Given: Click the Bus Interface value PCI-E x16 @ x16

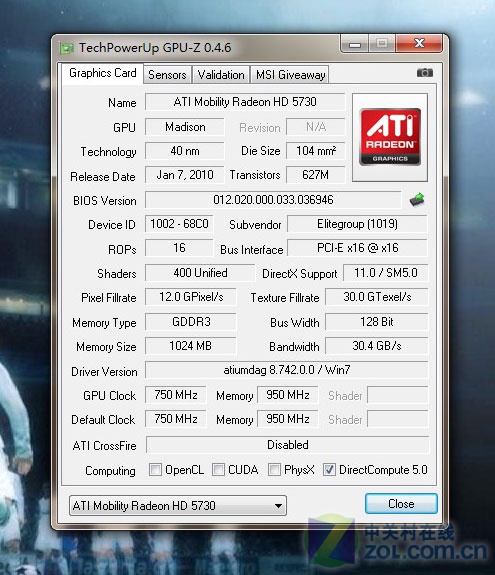Looking at the screenshot, I should point(357,248).
